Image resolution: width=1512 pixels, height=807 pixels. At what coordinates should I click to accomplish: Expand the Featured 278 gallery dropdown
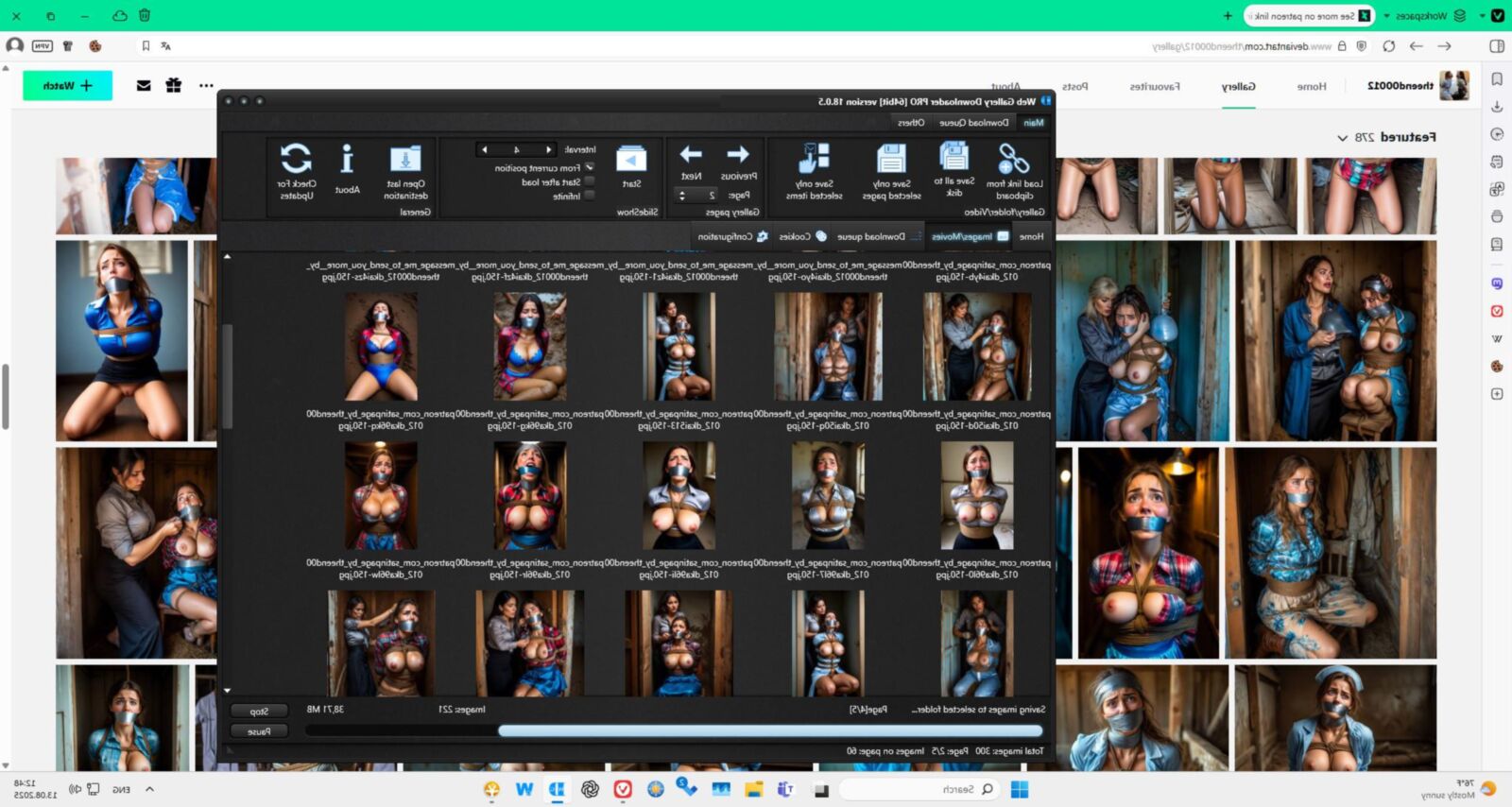click(1342, 137)
